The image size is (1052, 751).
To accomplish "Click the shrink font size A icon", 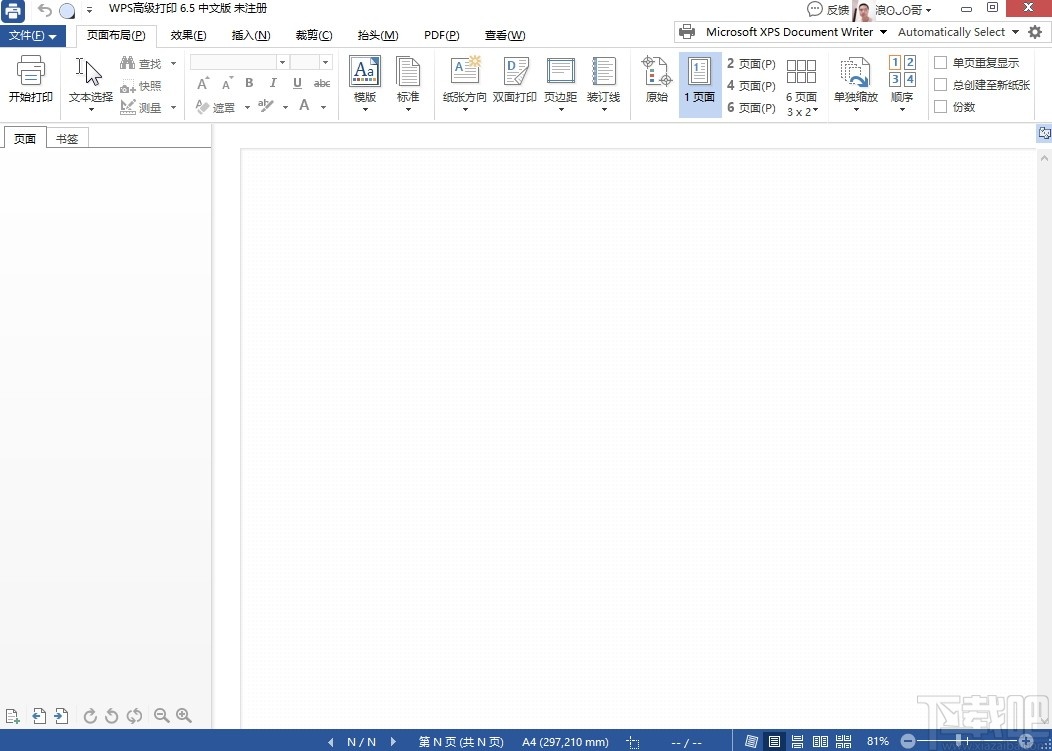I will (227, 83).
